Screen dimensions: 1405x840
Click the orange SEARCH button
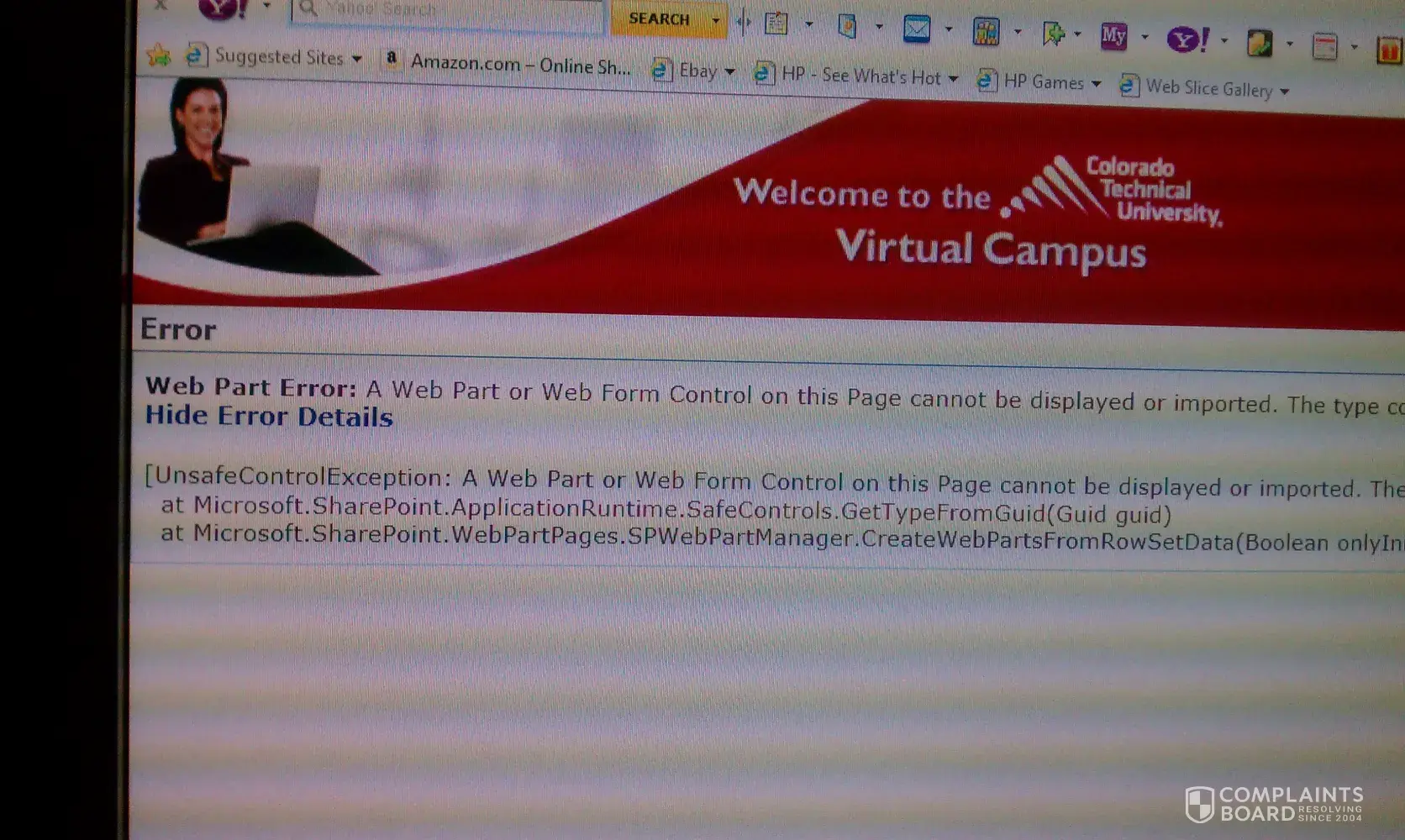(x=660, y=18)
